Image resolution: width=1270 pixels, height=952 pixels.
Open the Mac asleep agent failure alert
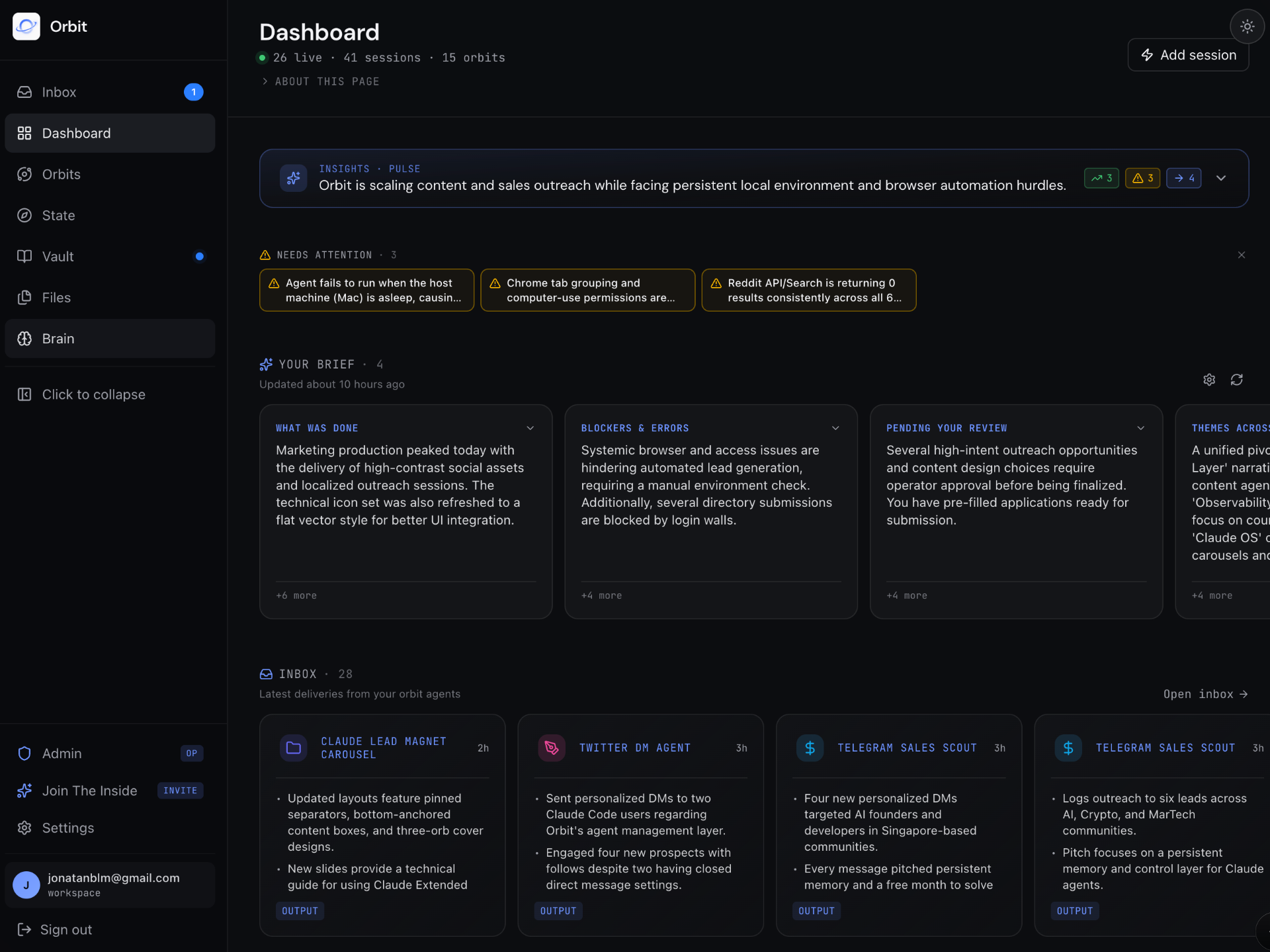[x=366, y=290]
